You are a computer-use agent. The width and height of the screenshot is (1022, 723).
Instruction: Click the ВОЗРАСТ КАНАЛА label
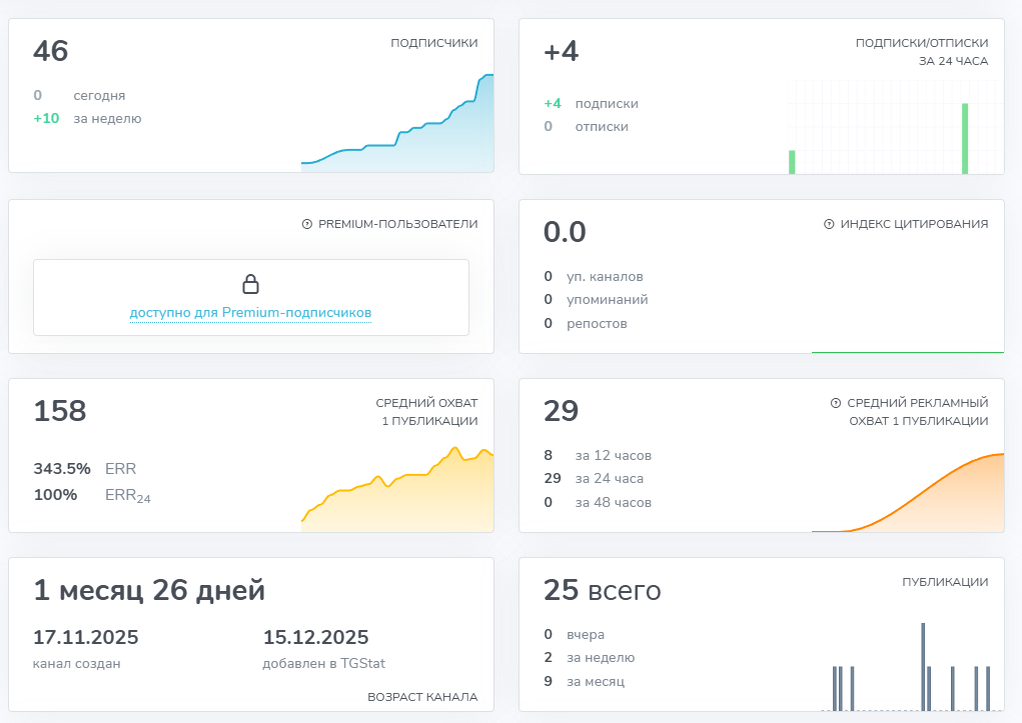422,697
